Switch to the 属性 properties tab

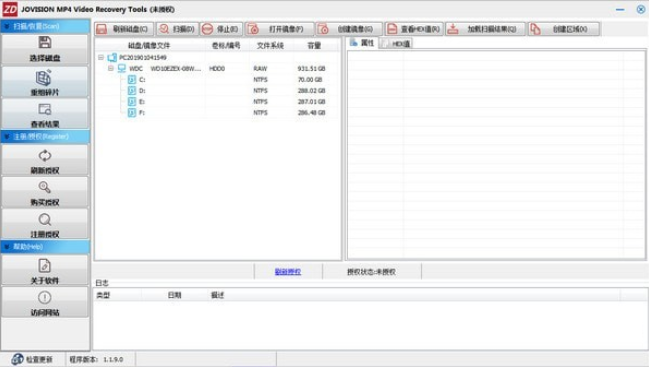(x=362, y=43)
